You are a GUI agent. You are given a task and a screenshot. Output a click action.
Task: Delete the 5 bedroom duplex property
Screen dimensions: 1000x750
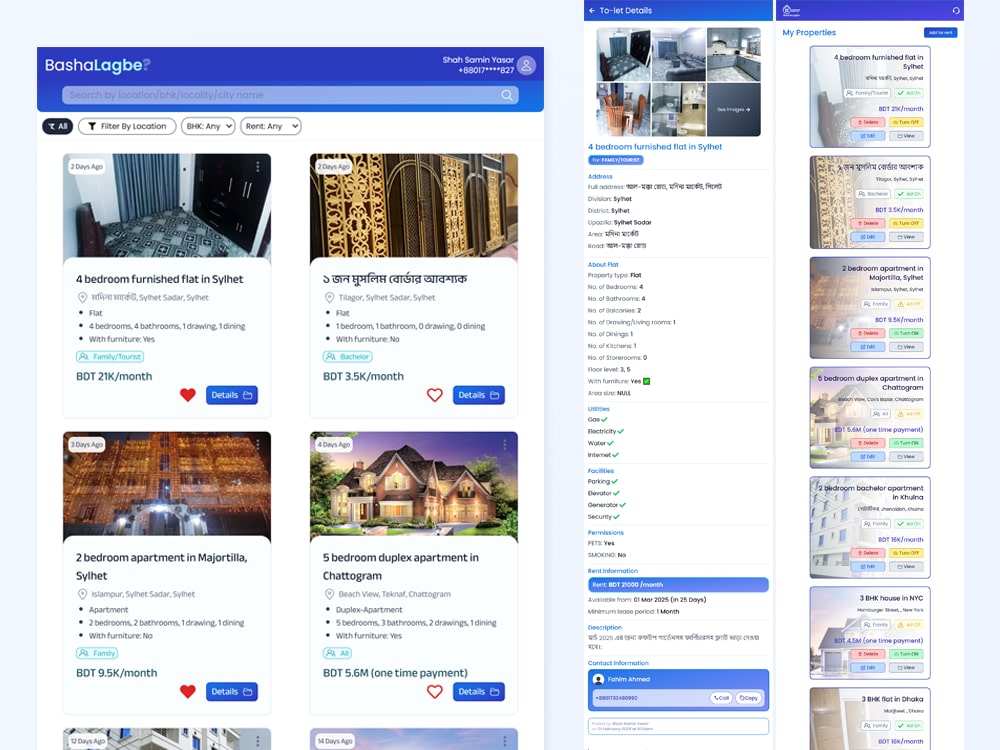[x=868, y=443]
